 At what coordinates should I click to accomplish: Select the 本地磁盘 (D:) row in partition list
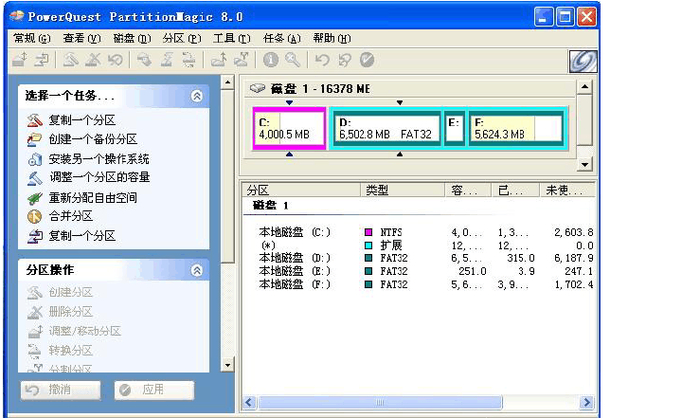(418, 258)
